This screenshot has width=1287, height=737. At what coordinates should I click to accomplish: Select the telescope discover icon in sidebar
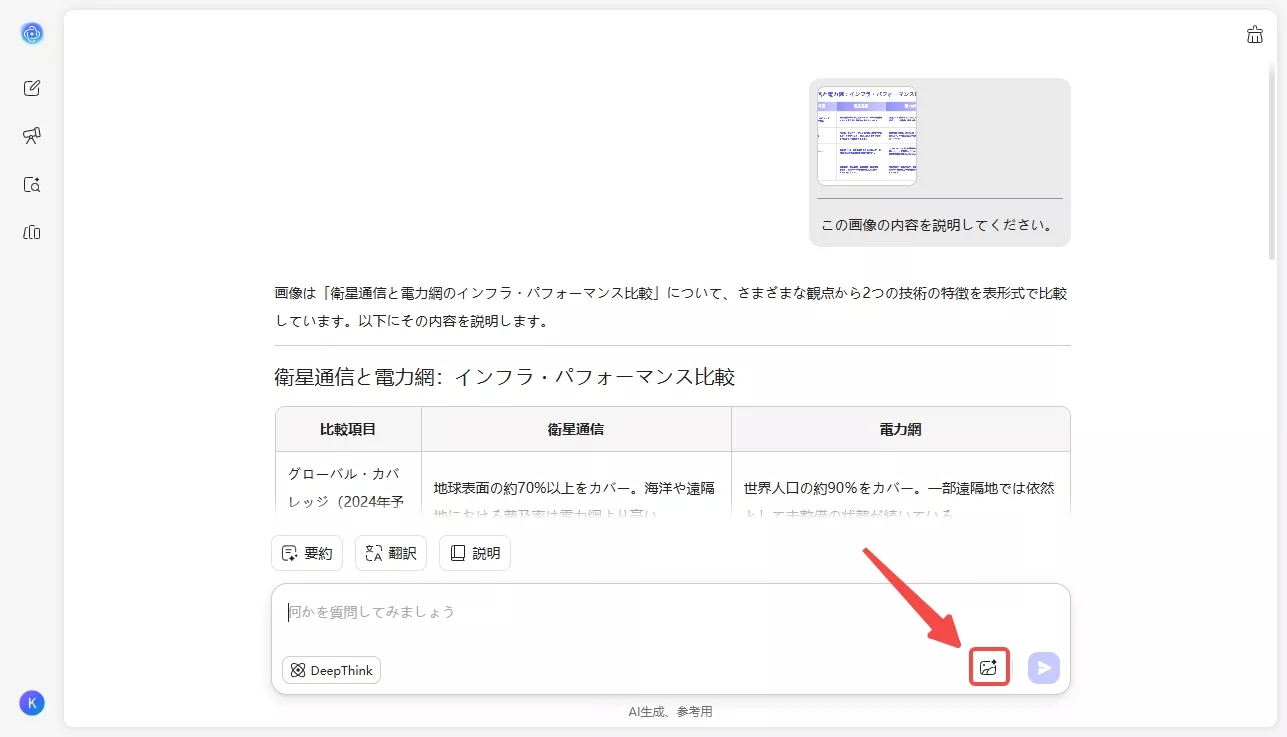31,135
